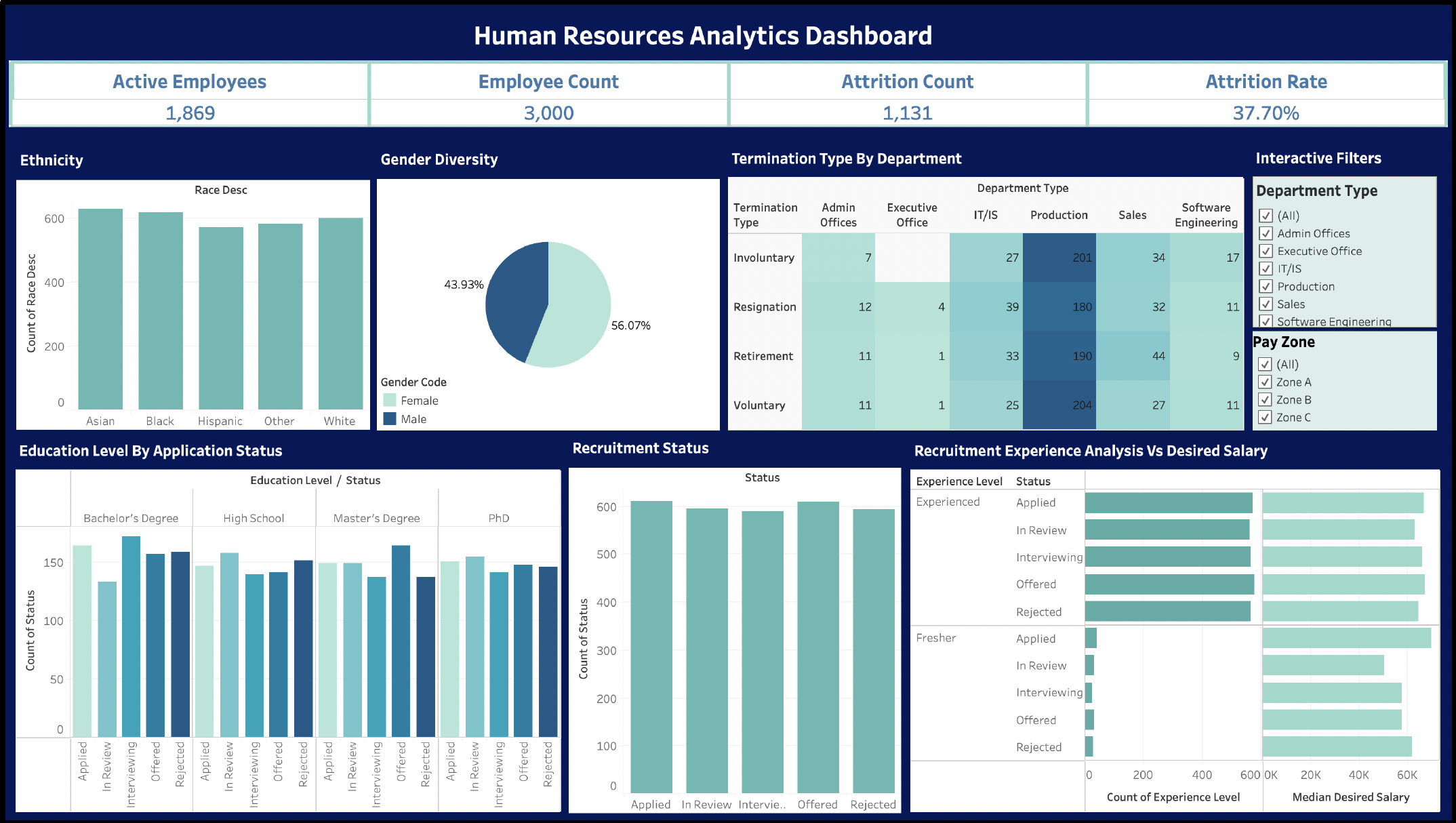Viewport: 1456px width, 823px height.
Task: Click the Attrition Count value 1,131
Action: pyautogui.click(x=908, y=113)
